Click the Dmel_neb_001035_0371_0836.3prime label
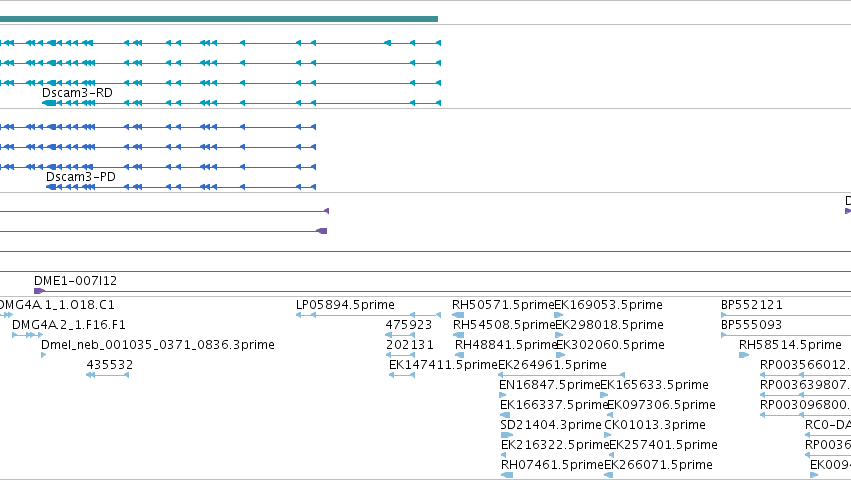The height and width of the screenshot is (480, 851). [158, 345]
